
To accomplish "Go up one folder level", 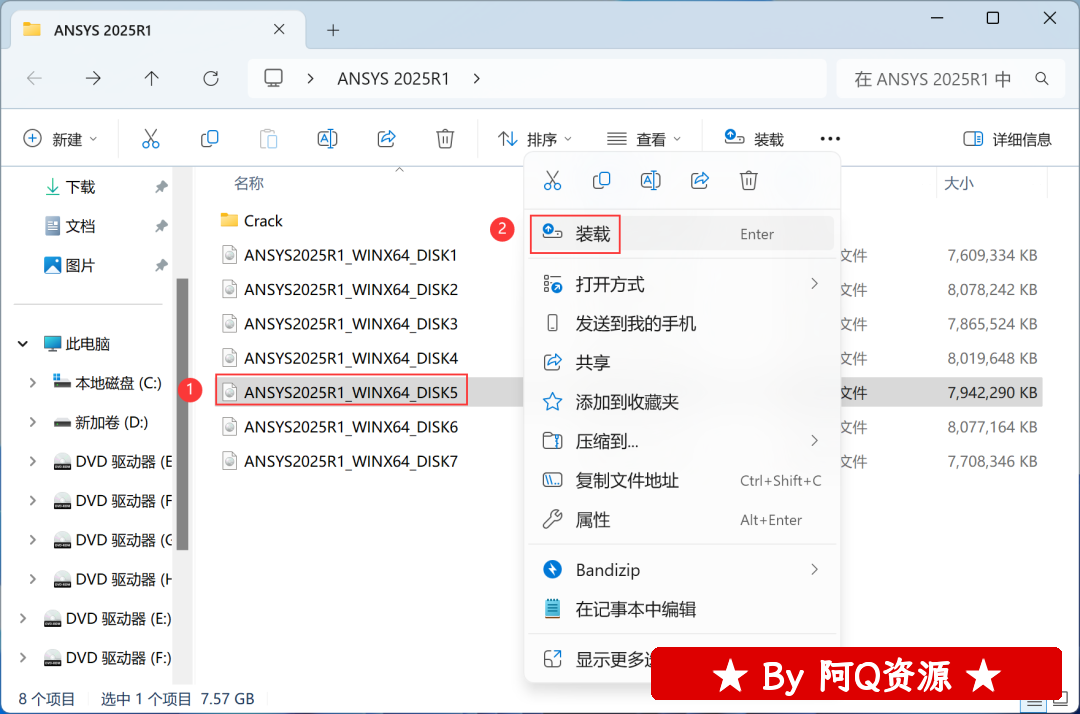I will [x=152, y=78].
